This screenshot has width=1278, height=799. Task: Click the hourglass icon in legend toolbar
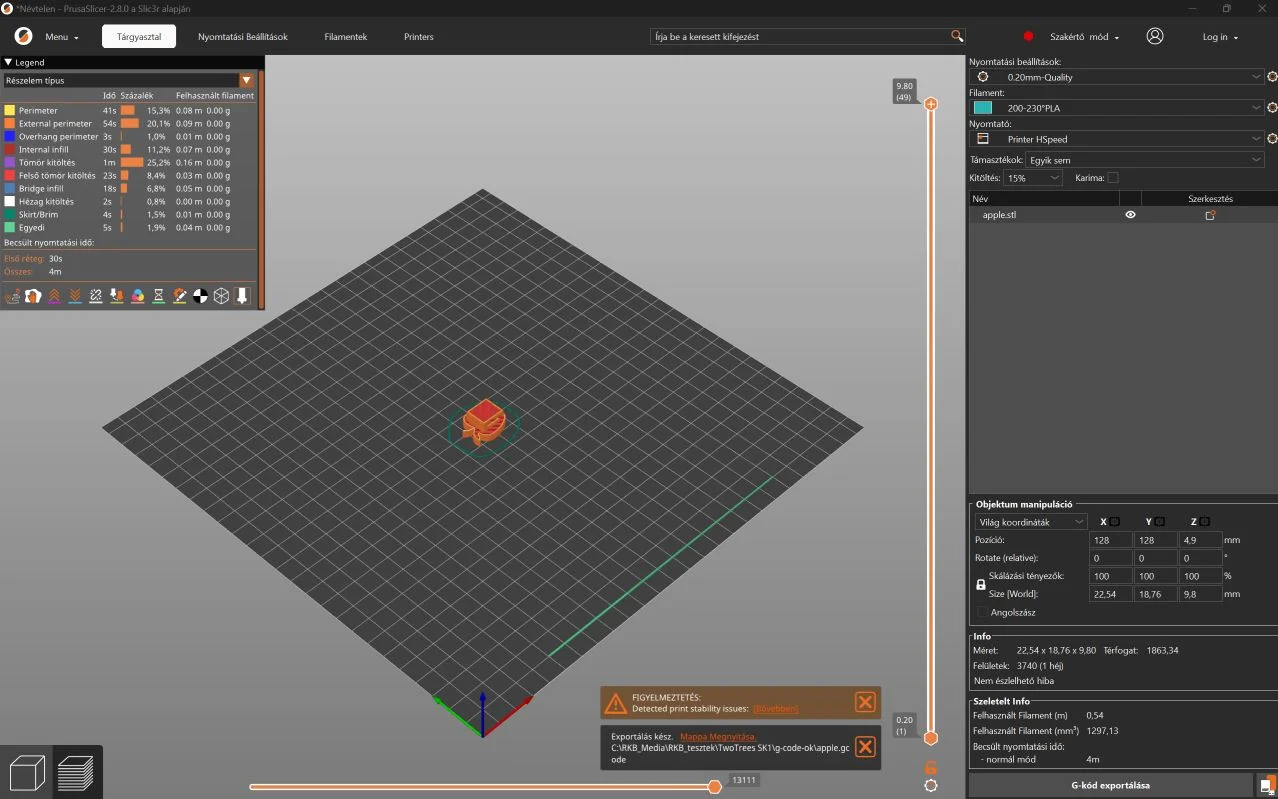[x=159, y=296]
